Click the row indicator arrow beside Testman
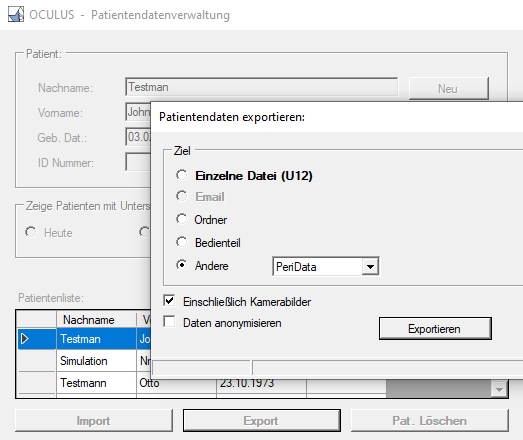Viewport: 523px width, 440px height. coord(24,339)
